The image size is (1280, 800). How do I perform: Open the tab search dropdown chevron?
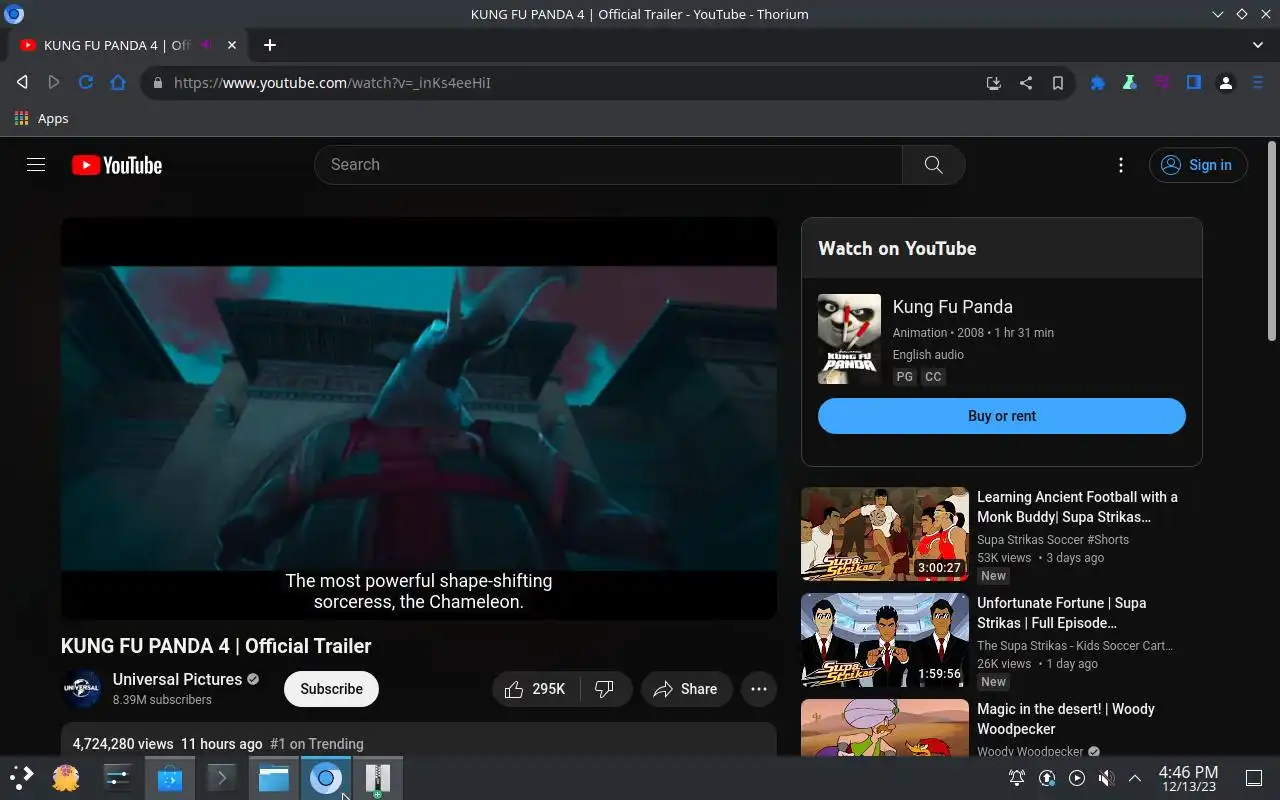pos(1258,45)
